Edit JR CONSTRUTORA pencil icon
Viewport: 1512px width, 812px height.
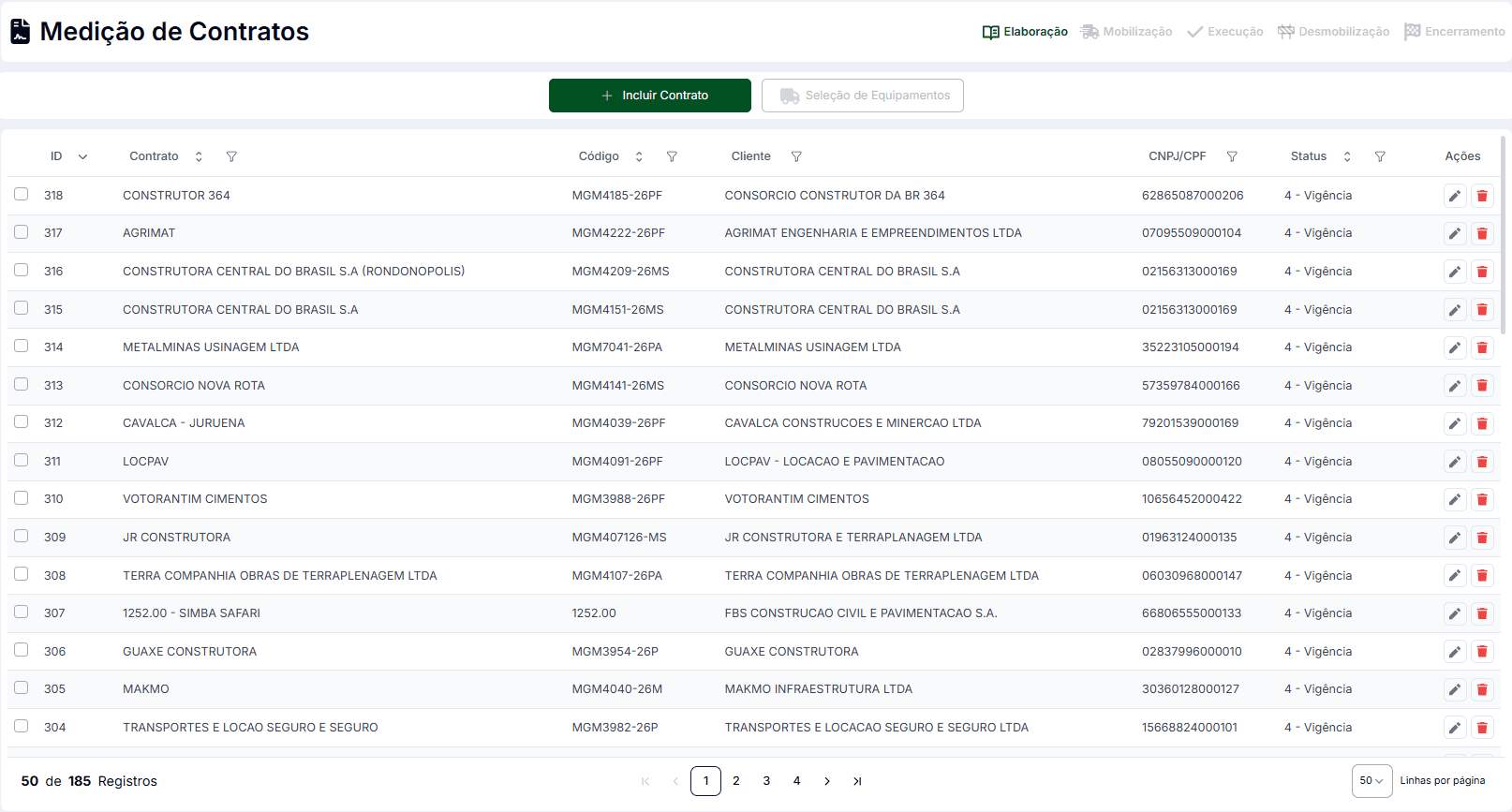[1455, 538]
